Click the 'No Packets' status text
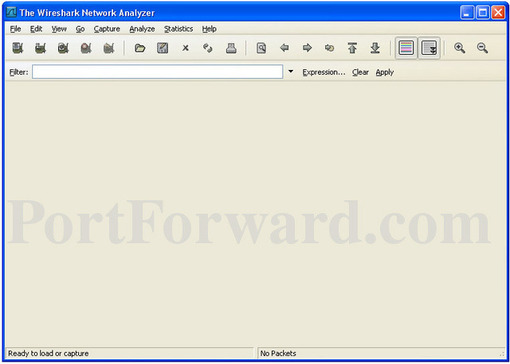 (278, 353)
